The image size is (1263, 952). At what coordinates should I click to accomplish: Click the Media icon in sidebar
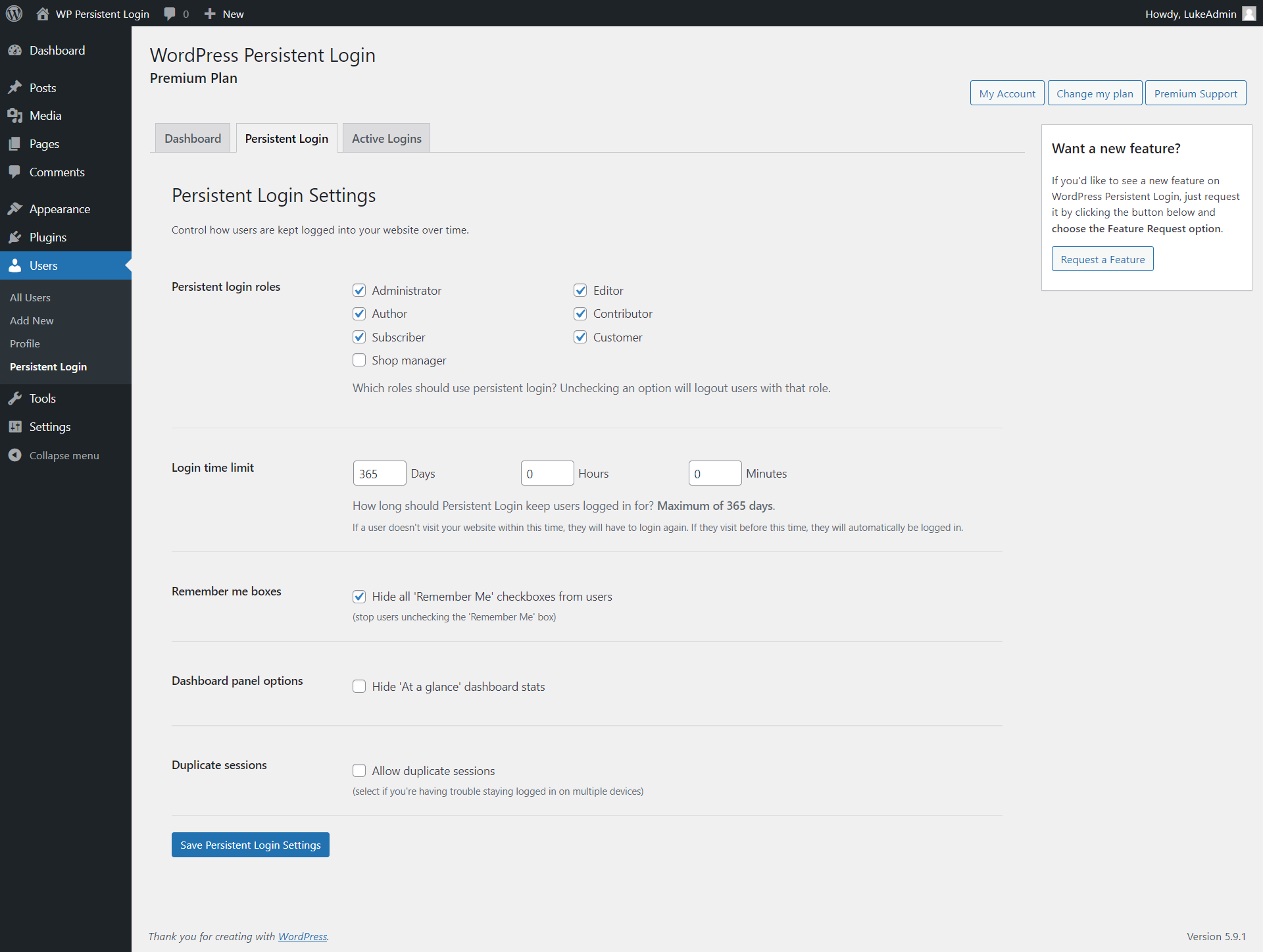15,116
